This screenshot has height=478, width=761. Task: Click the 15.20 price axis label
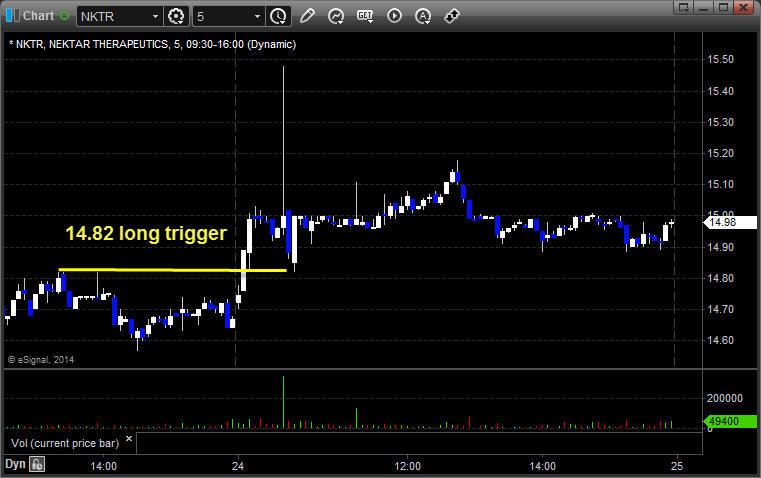click(721, 153)
